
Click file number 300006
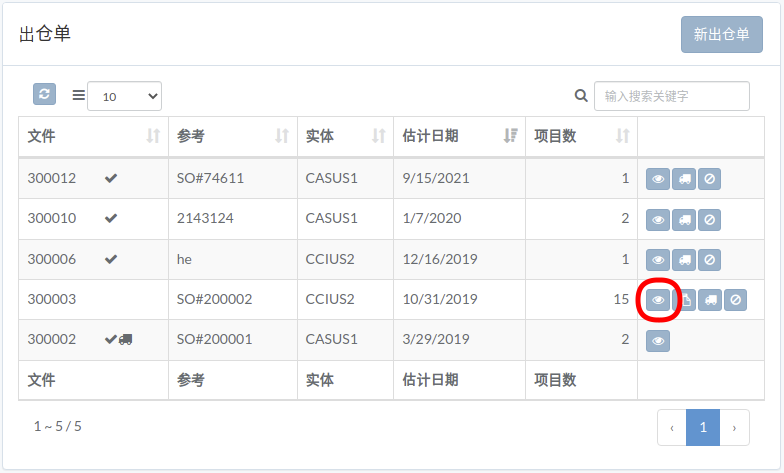click(52, 260)
